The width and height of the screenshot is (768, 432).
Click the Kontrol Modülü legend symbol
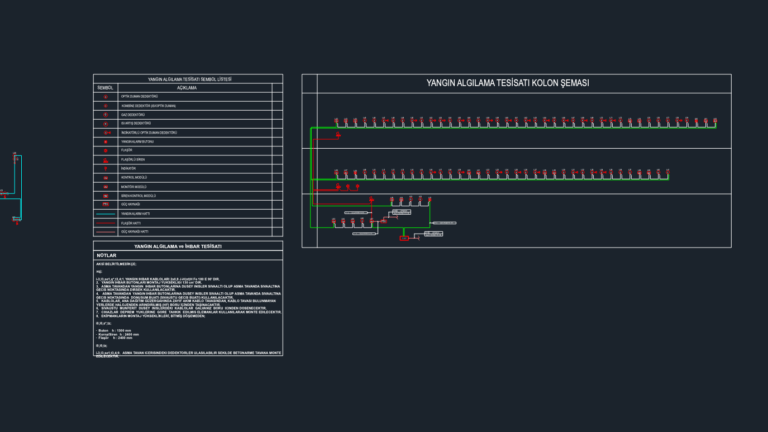105,178
